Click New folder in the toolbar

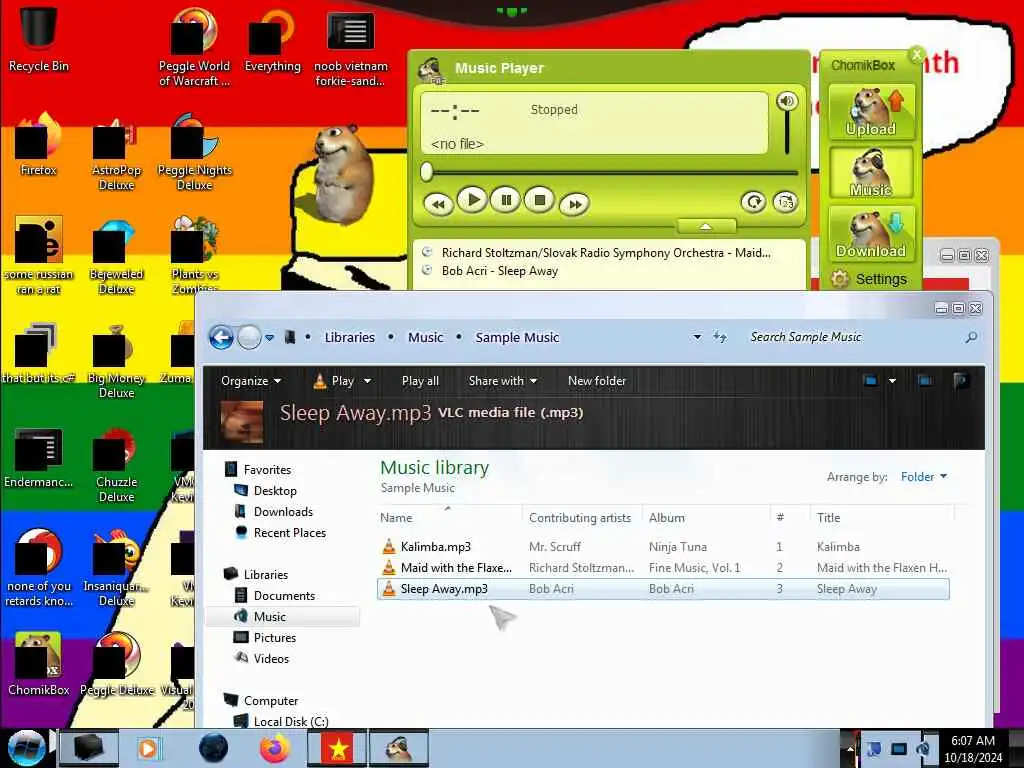pos(596,381)
